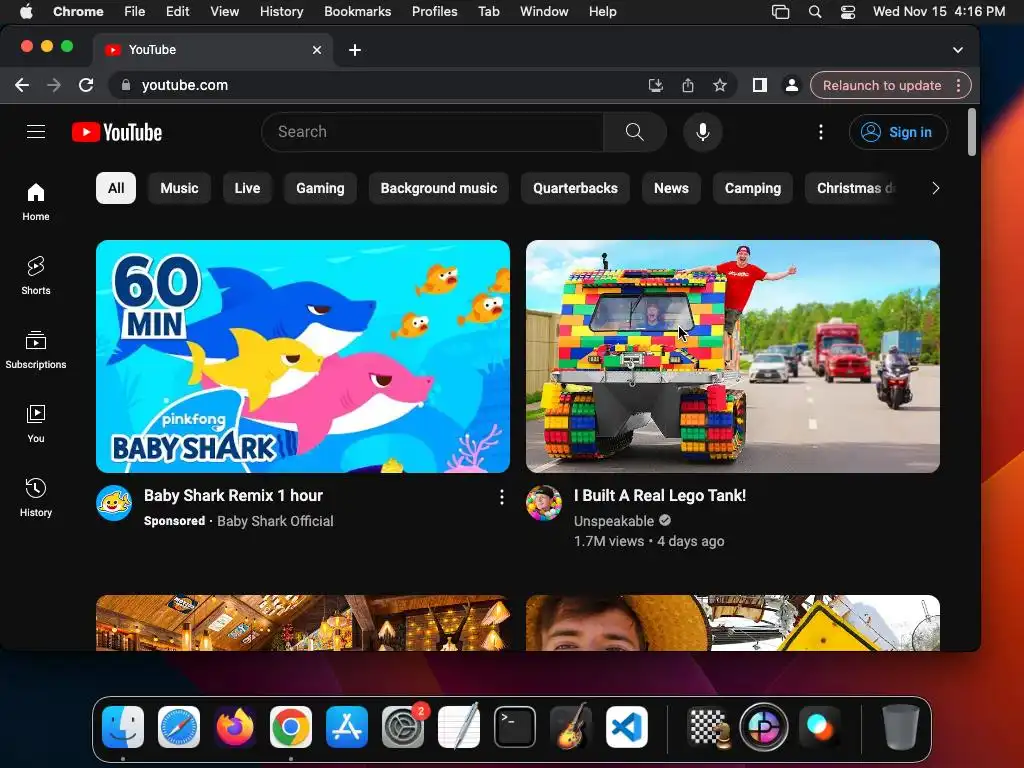
Task: Open the YouTube hamburger guide menu
Action: tap(36, 132)
